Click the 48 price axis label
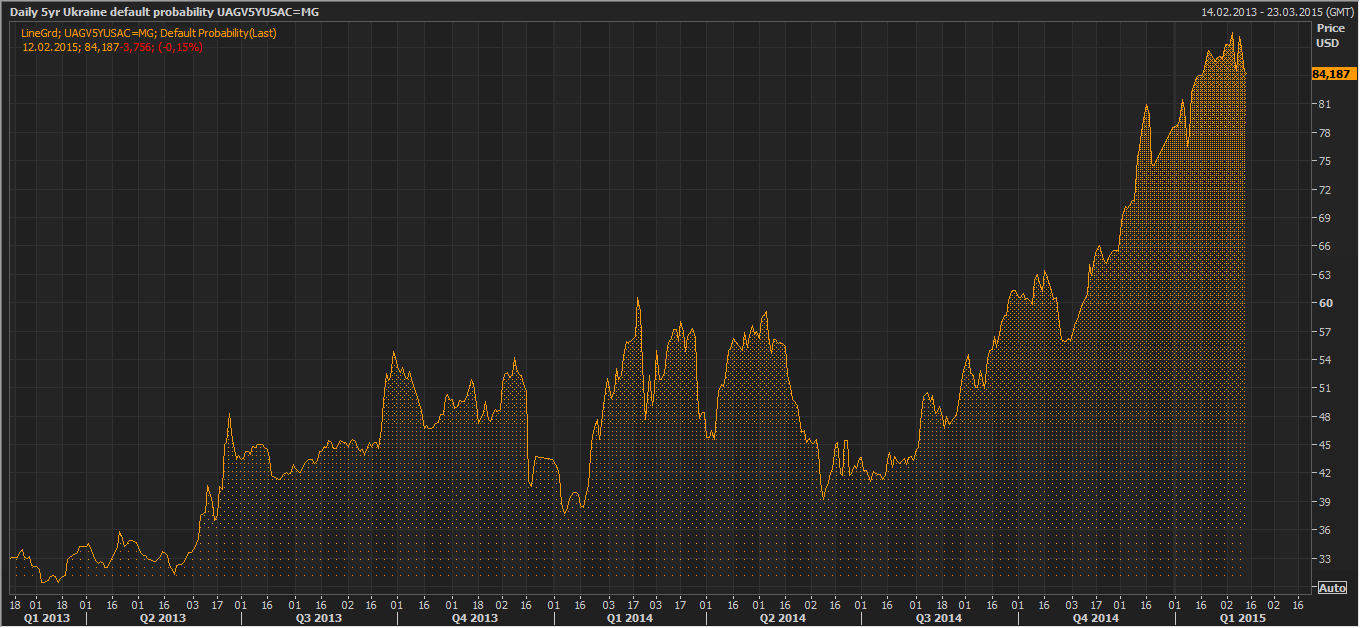Image resolution: width=1360 pixels, height=628 pixels. click(x=1324, y=417)
